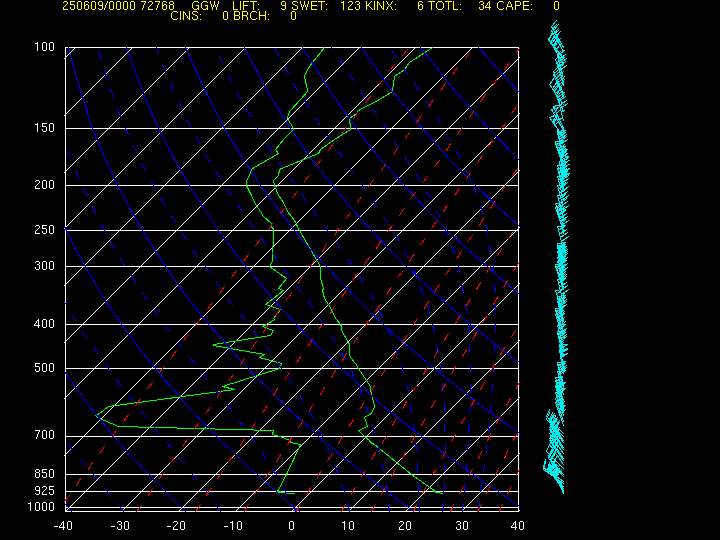Image resolution: width=720 pixels, height=540 pixels.
Task: Click the 100 pressure level label
Action: [45, 47]
